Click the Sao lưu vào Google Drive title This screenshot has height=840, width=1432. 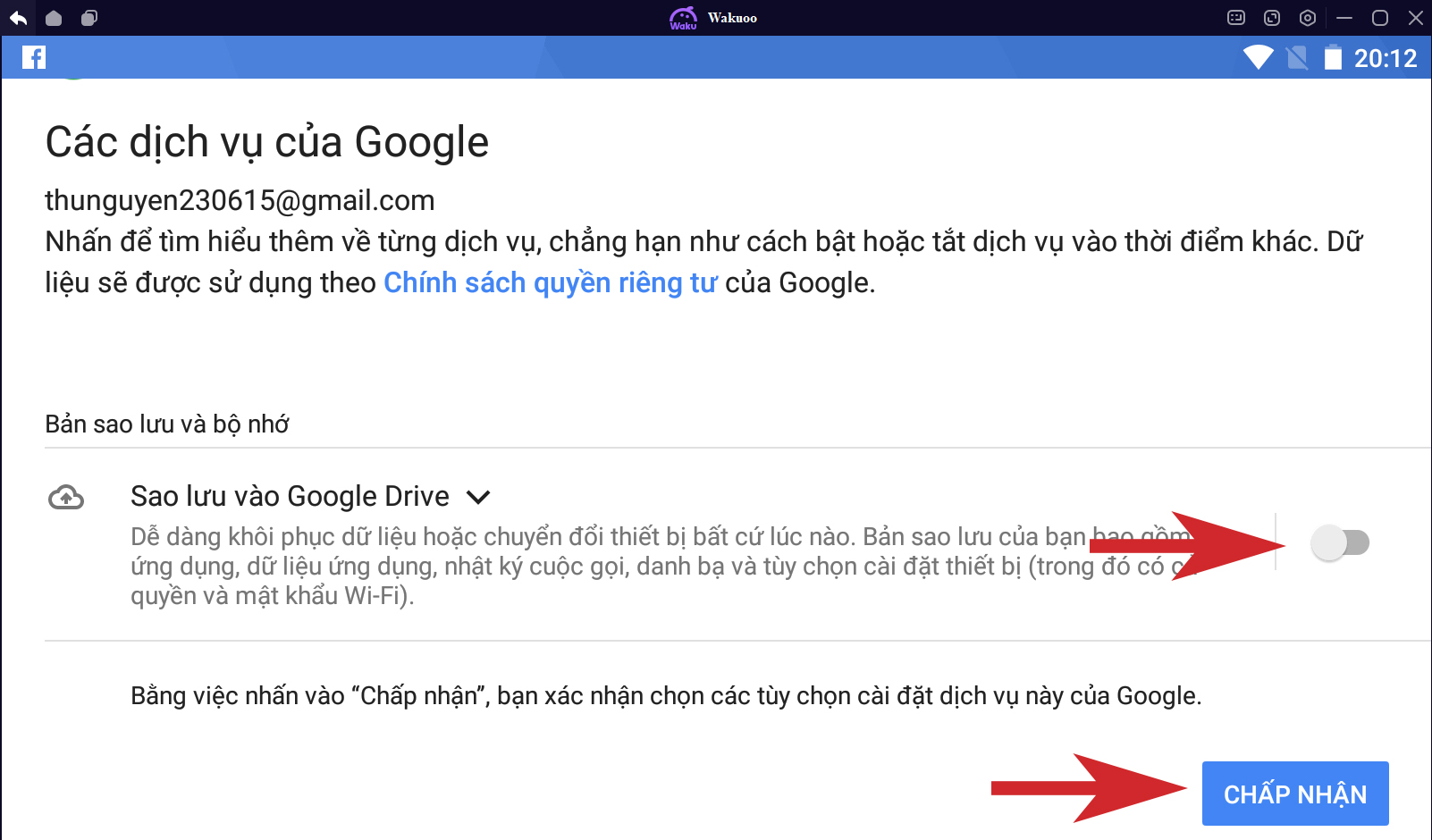[x=290, y=496]
